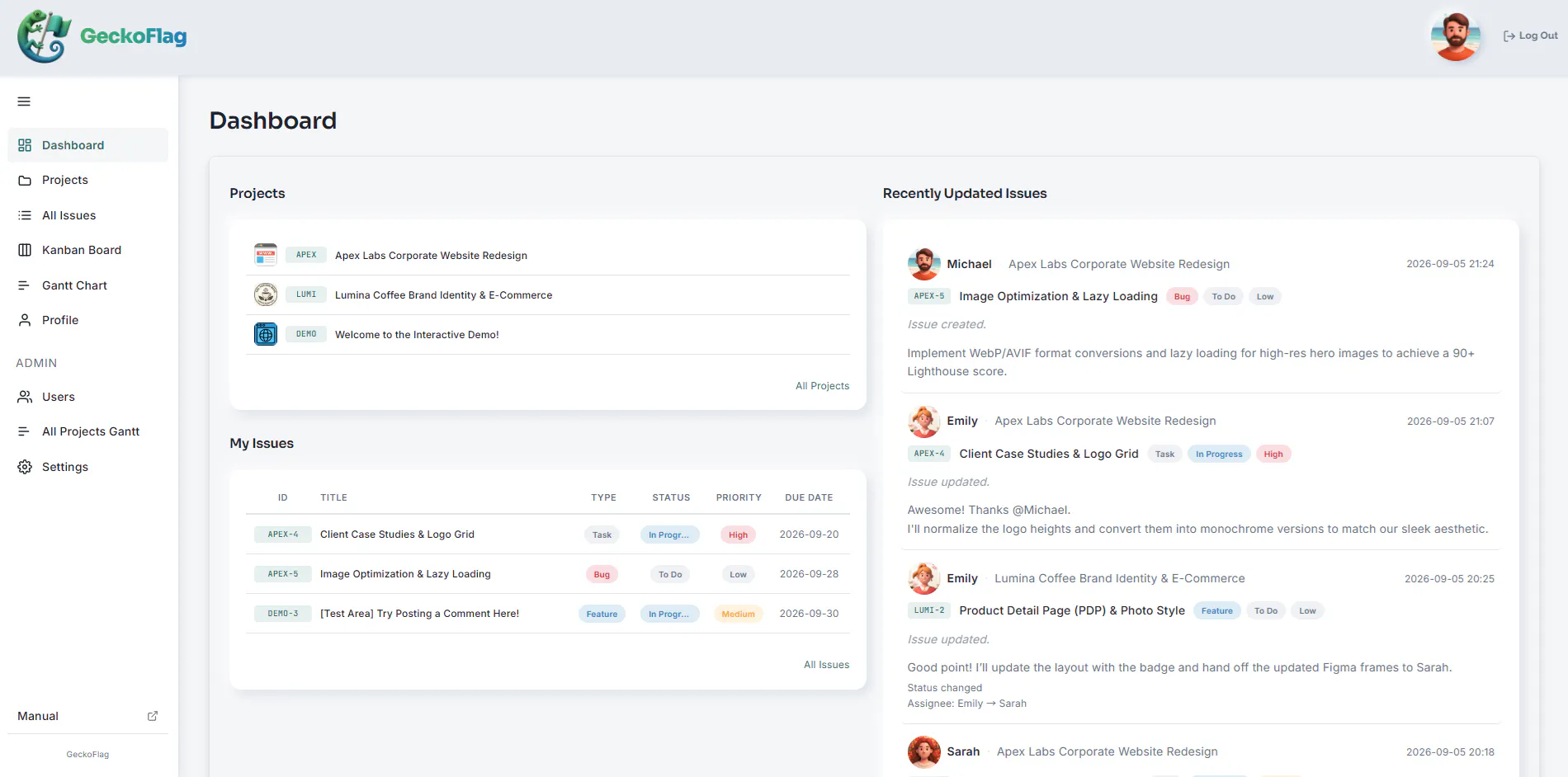This screenshot has height=777, width=1568.
Task: Click the Settings gear icon
Action: coord(25,467)
